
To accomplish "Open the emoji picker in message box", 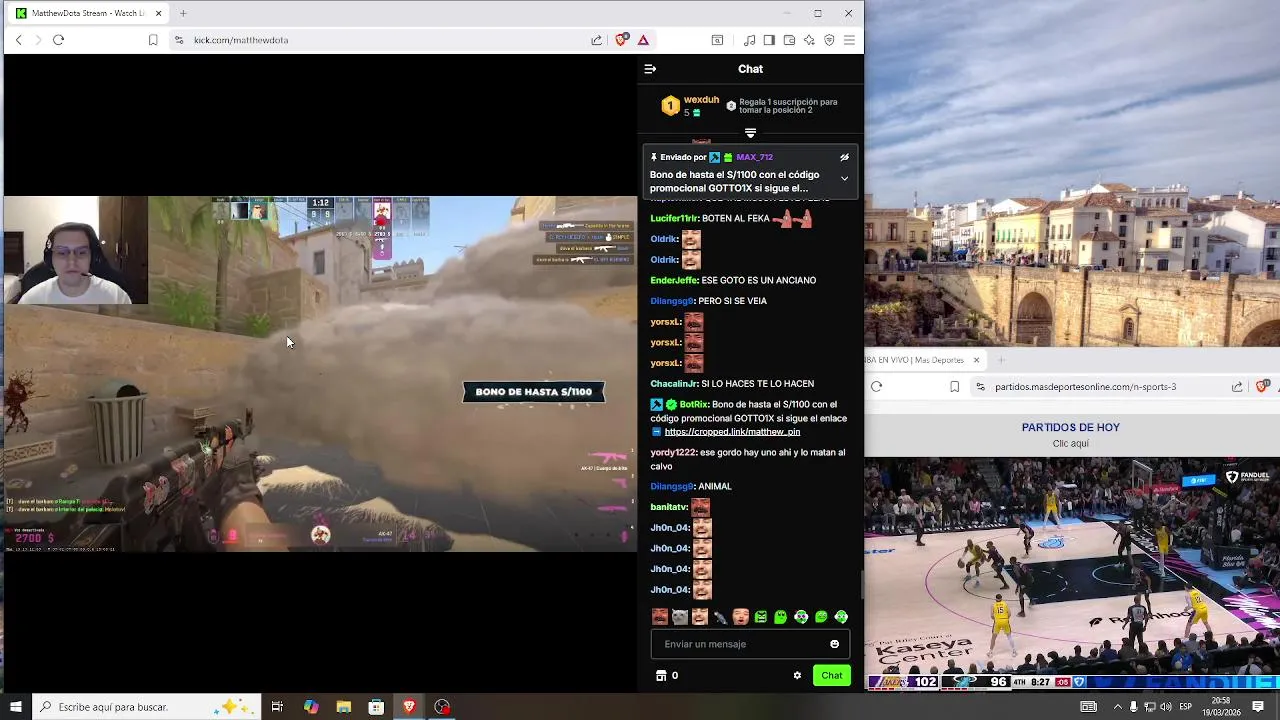I will pos(835,644).
